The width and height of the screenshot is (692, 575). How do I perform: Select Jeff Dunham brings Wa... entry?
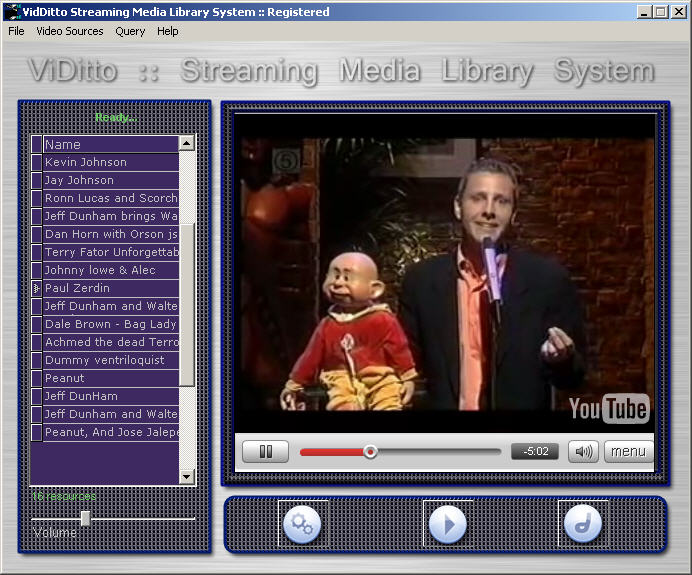pos(111,216)
